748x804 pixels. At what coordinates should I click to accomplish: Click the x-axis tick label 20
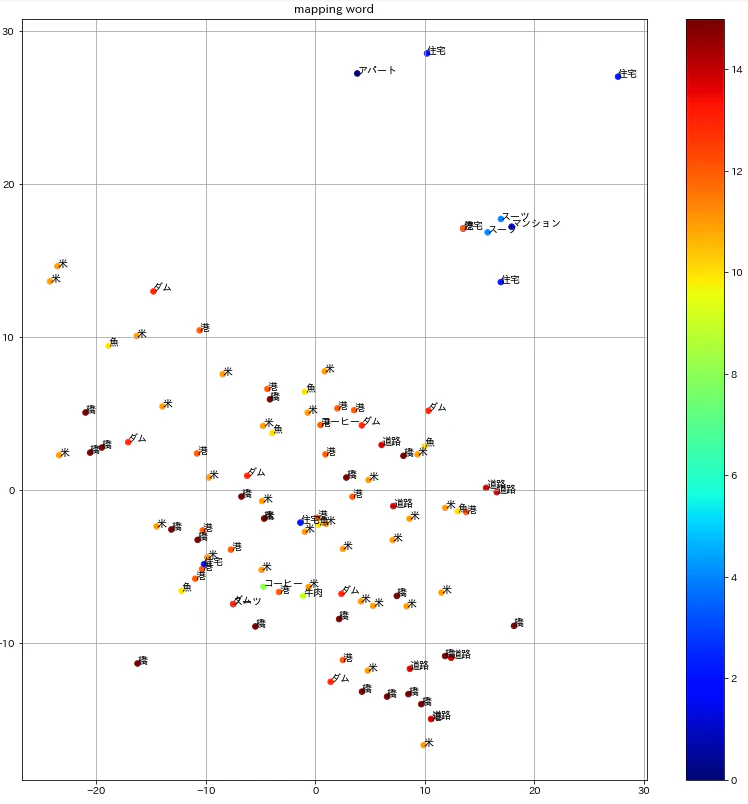(535, 790)
